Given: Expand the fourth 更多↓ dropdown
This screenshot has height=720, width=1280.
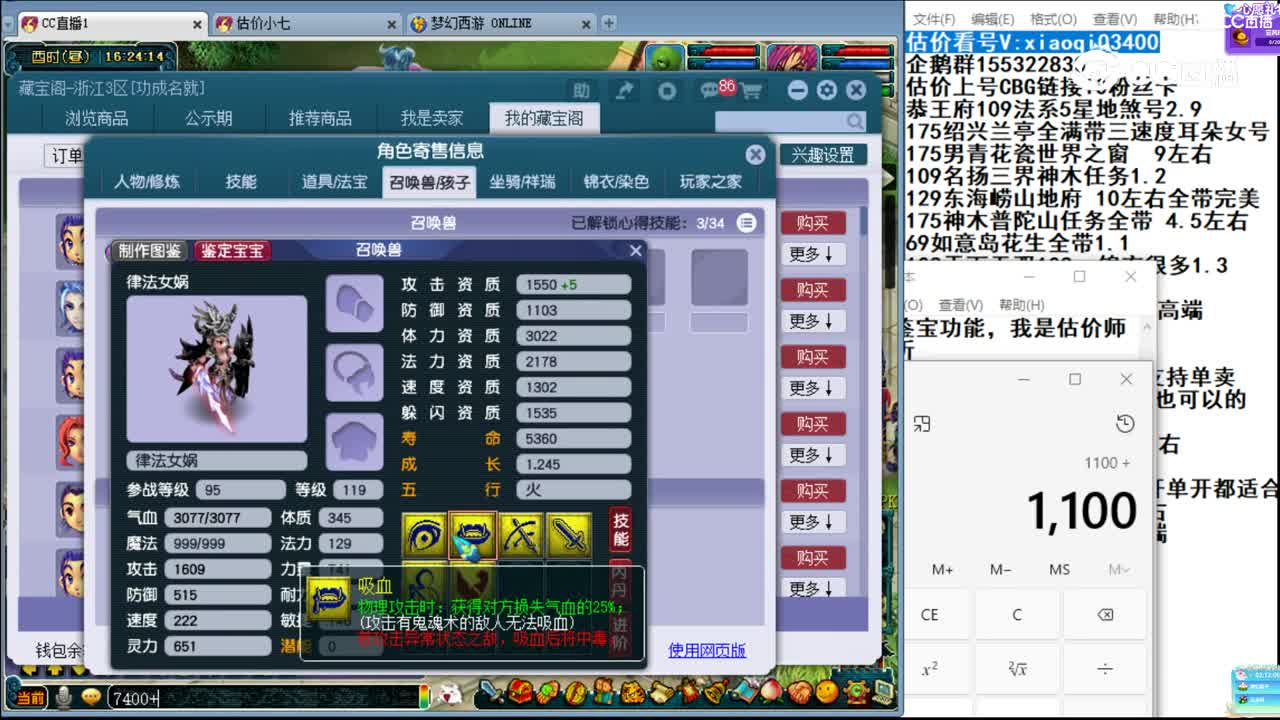Looking at the screenshot, I should [811, 455].
